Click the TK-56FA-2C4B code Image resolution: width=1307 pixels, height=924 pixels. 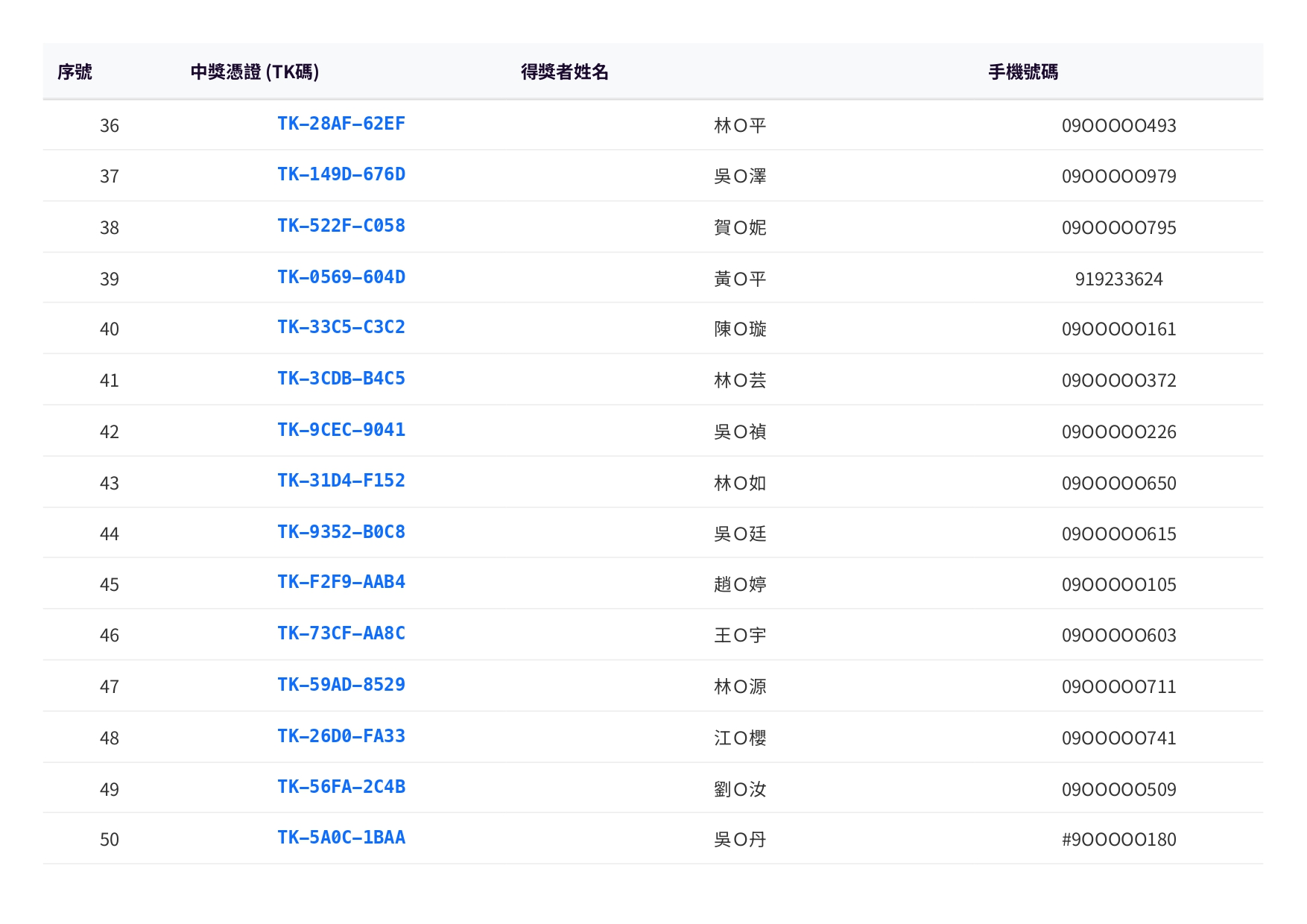click(x=341, y=787)
